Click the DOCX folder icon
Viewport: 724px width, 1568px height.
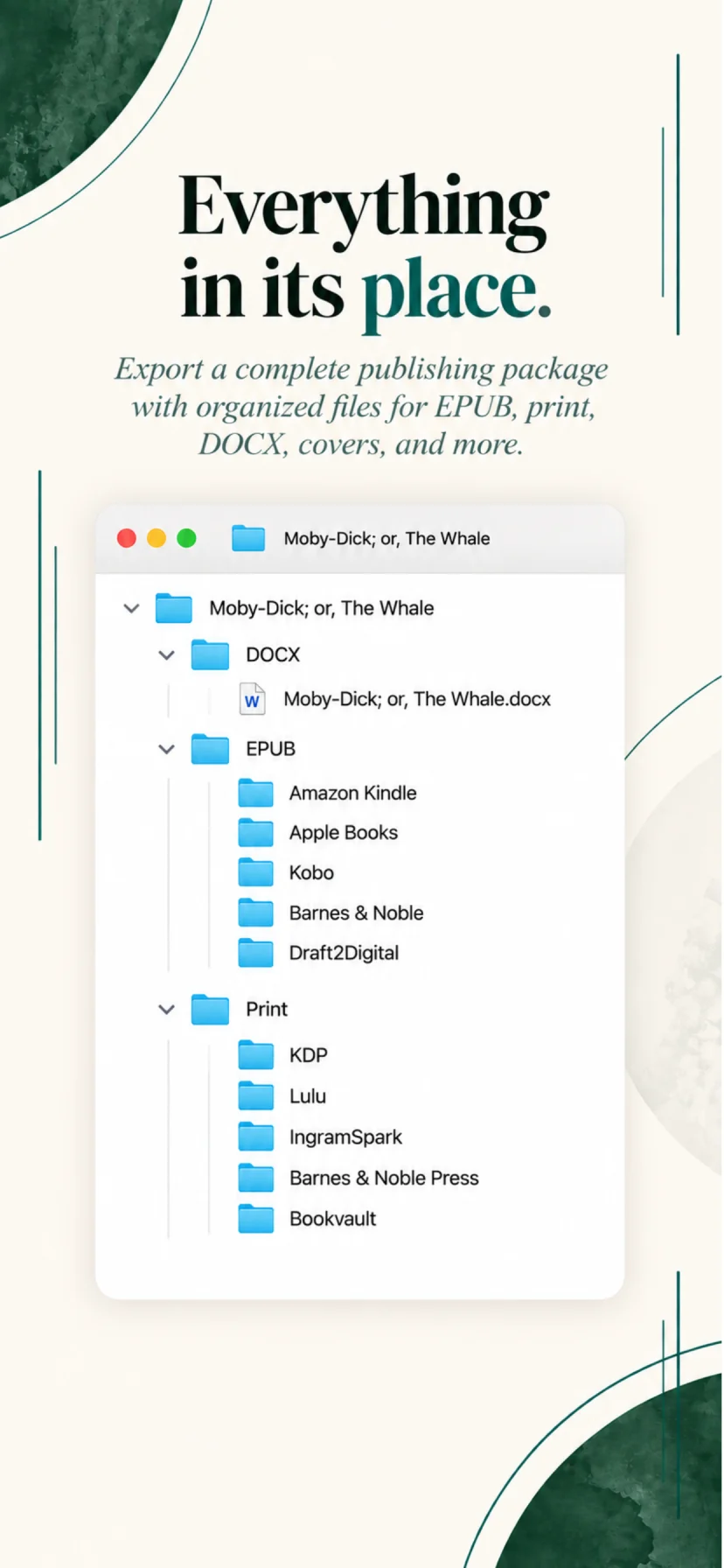click(x=210, y=654)
